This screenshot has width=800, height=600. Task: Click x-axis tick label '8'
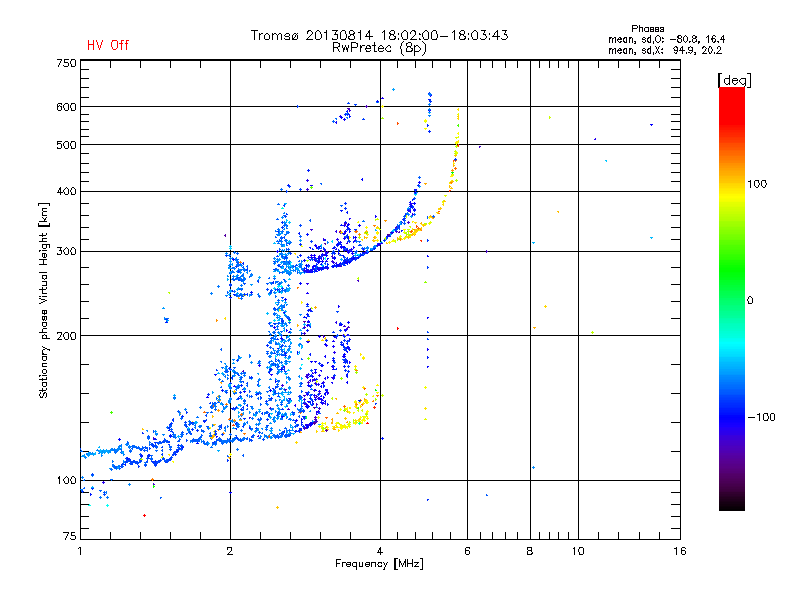[530, 551]
